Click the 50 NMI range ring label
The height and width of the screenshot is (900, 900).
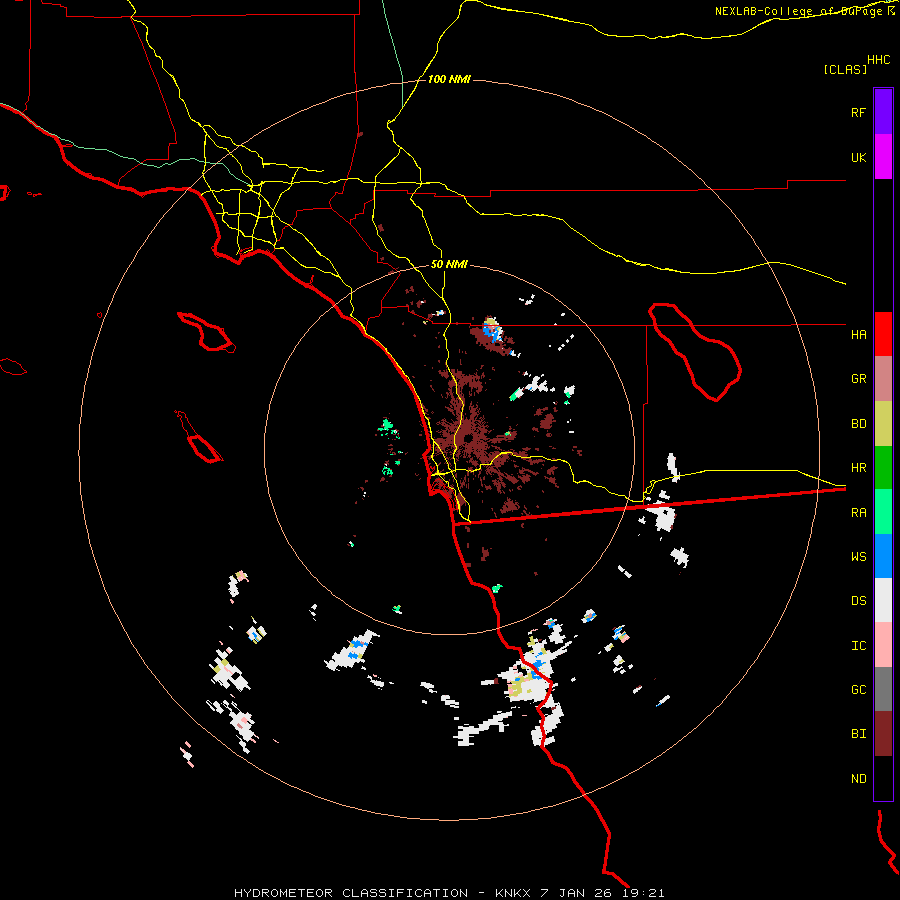point(449,265)
